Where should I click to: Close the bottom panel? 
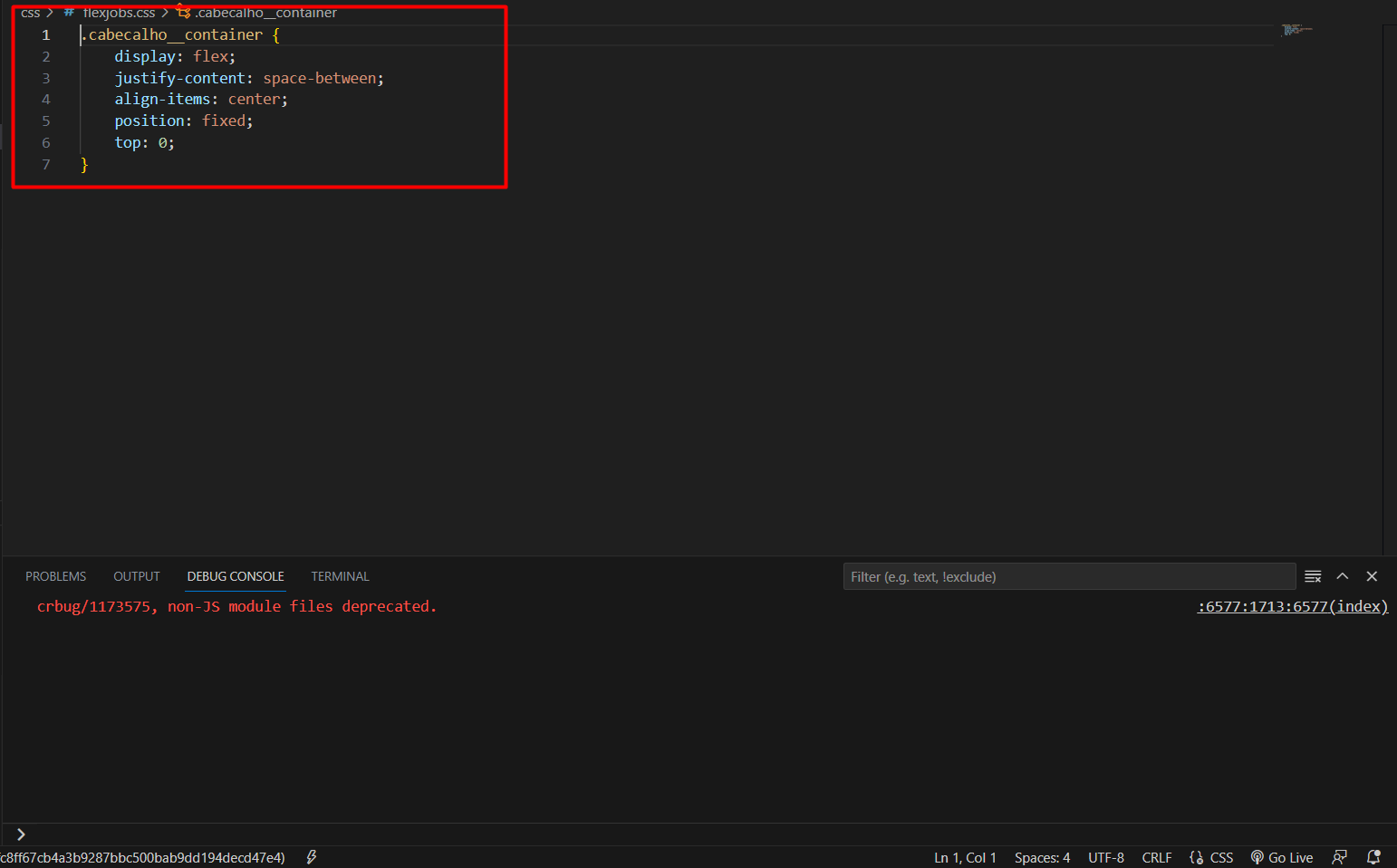pos(1372,576)
